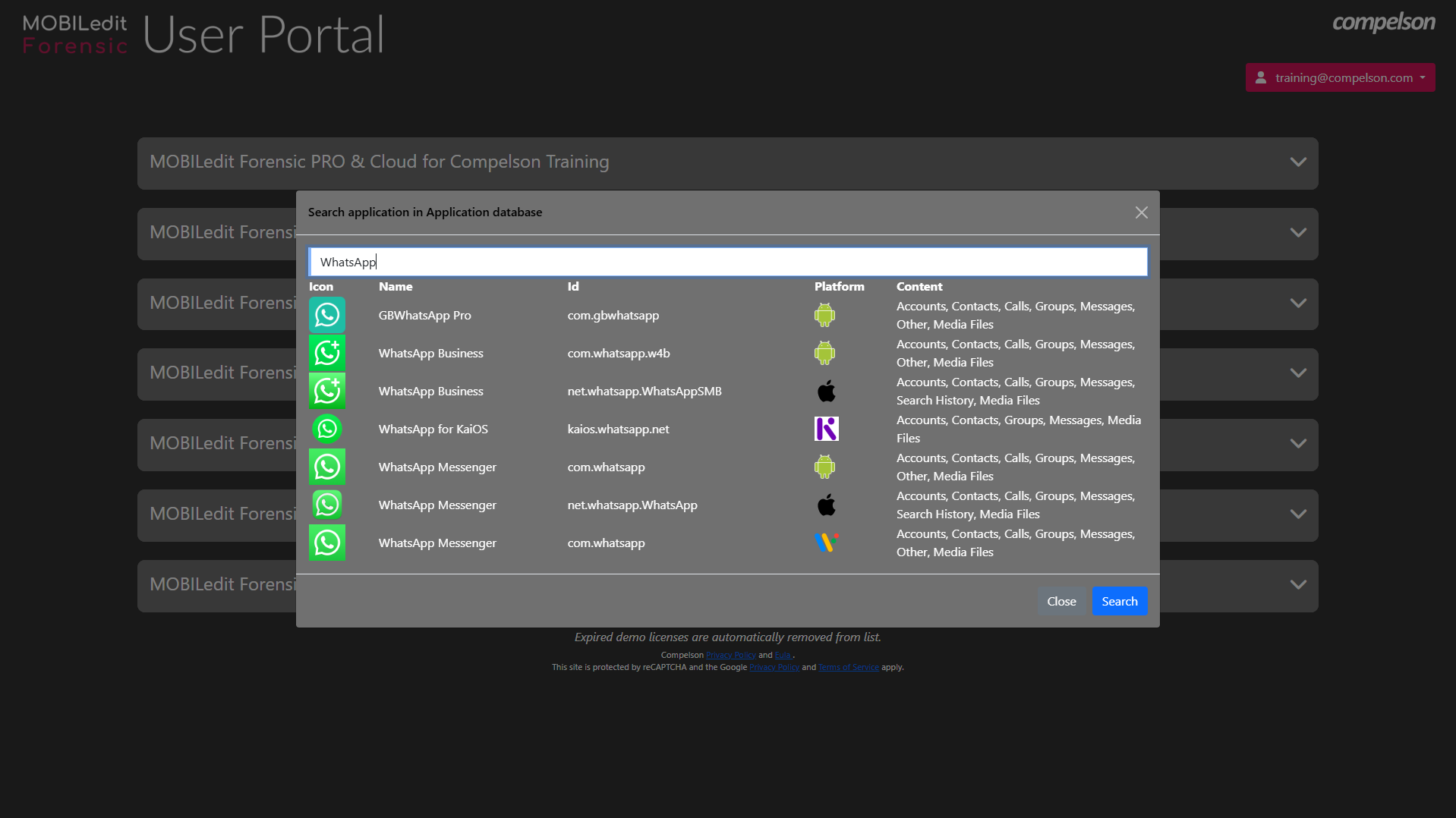
Task: Click the application search text field
Action: point(727,262)
